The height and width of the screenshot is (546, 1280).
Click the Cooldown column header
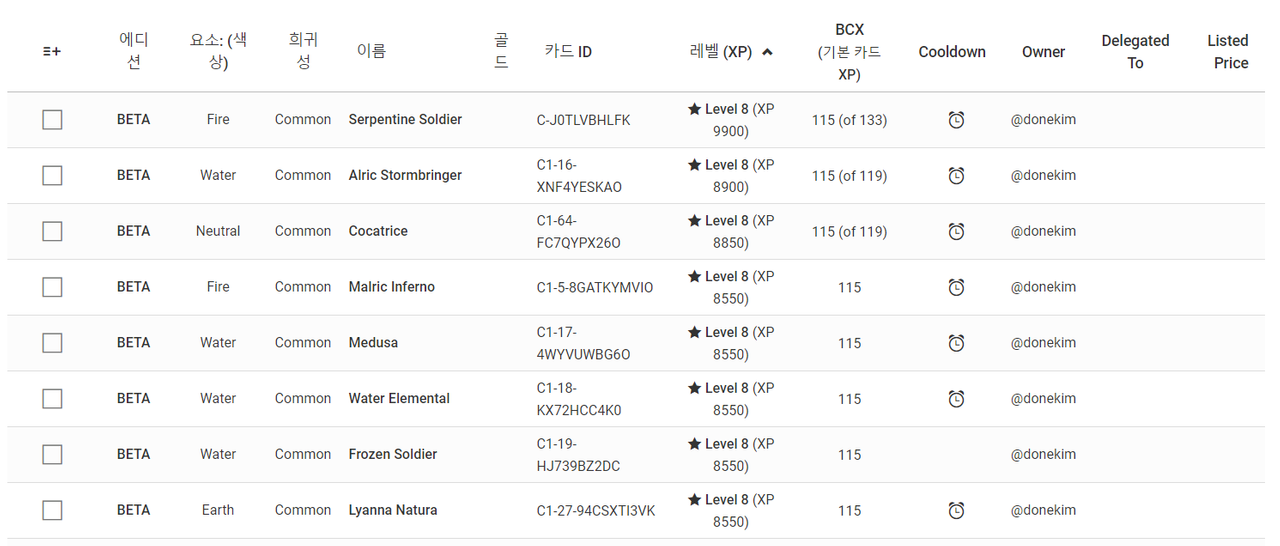(952, 52)
